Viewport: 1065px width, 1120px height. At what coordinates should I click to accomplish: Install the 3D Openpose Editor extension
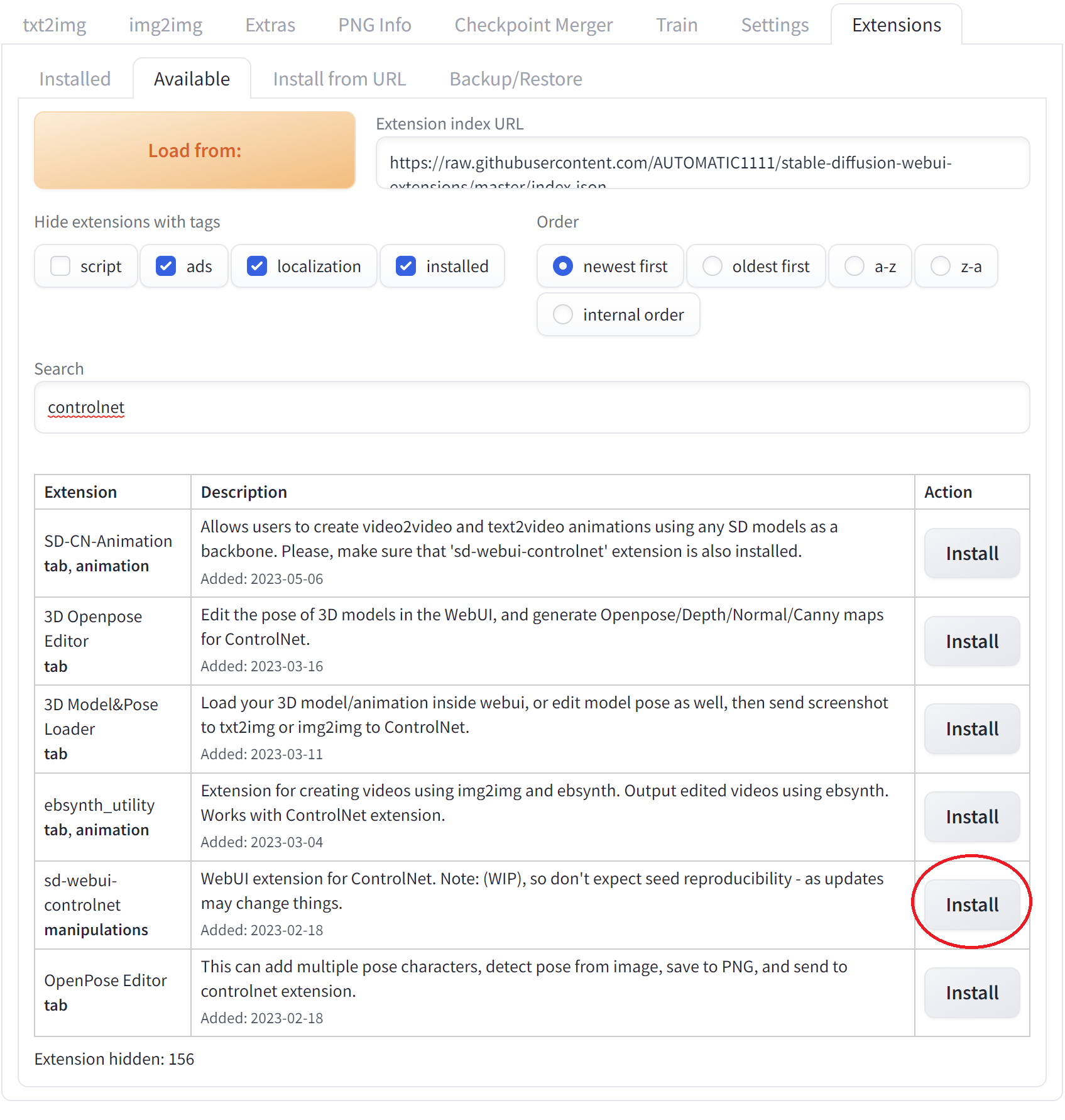coord(971,641)
